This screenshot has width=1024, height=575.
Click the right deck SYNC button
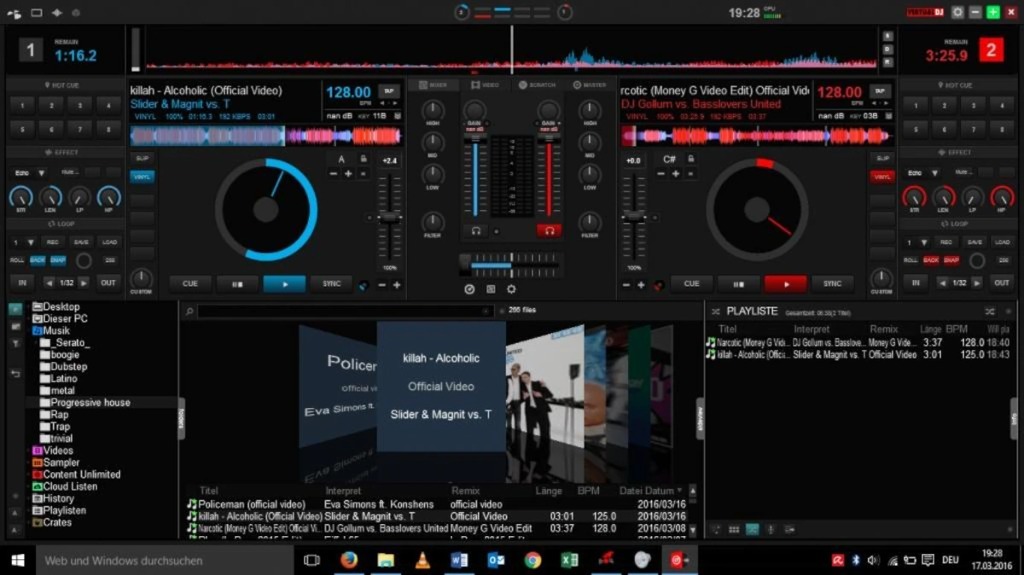832,284
